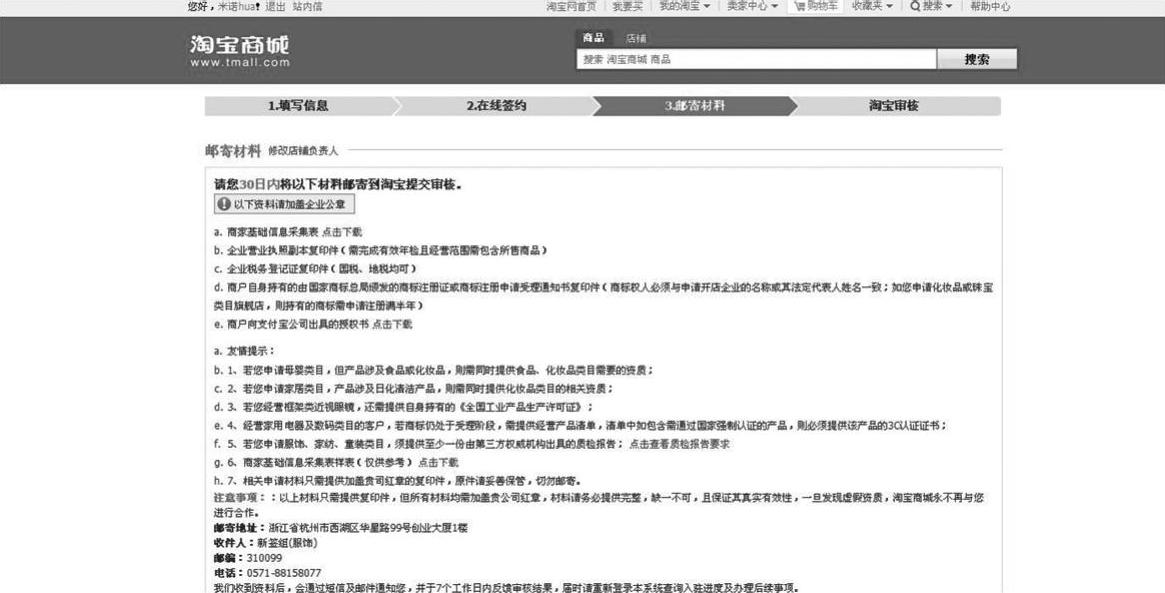This screenshot has width=1165, height=593.
Task: Go to step 2.在线签约
Action: pos(496,106)
